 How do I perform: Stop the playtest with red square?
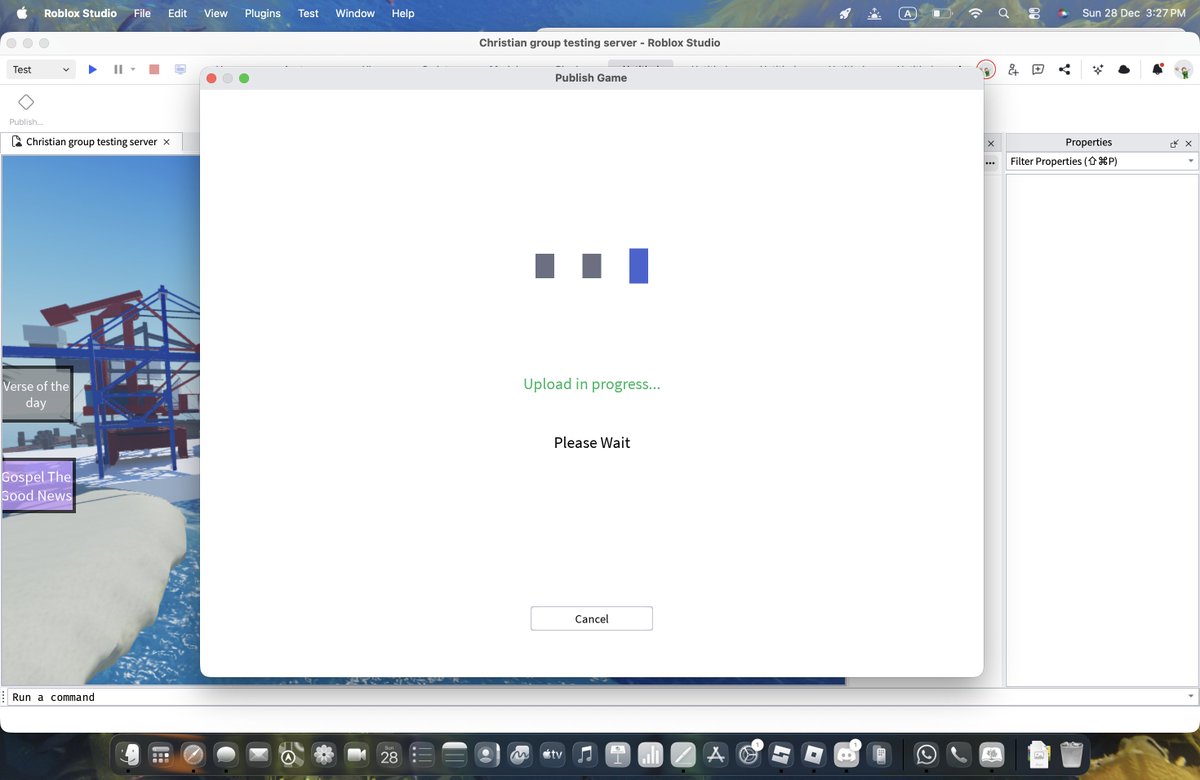pos(154,69)
